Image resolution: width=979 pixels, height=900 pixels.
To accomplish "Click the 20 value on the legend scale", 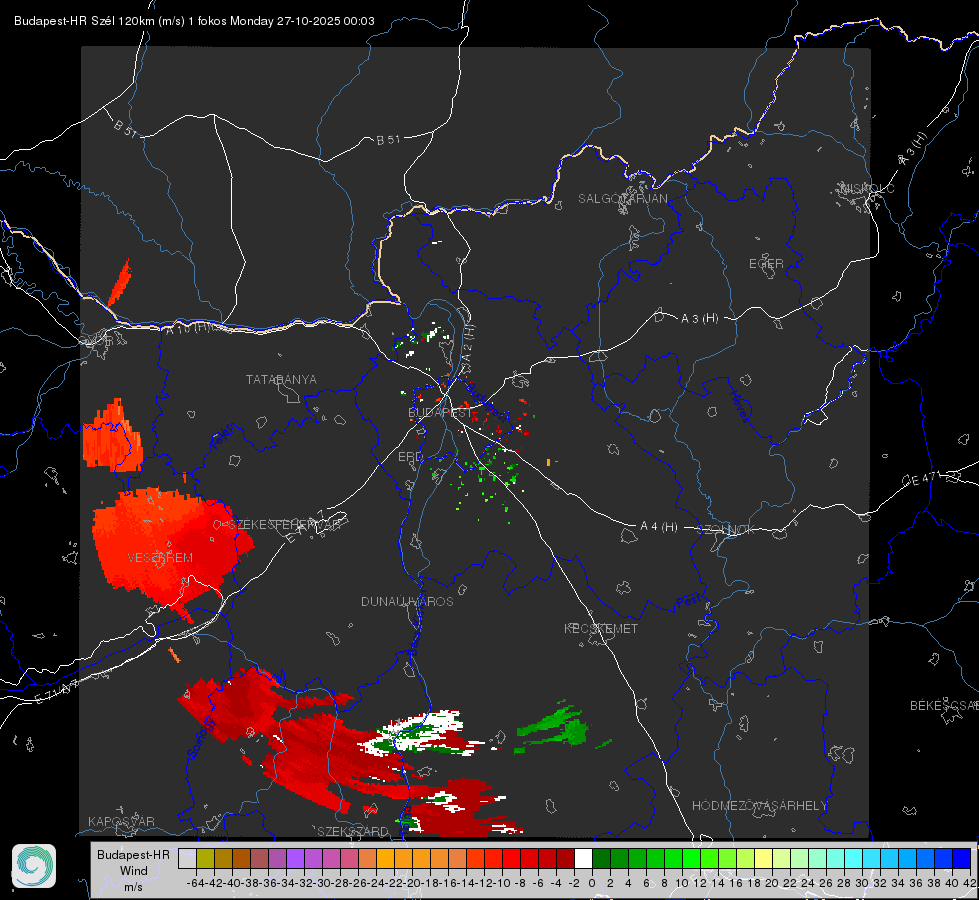I will click(x=772, y=883).
